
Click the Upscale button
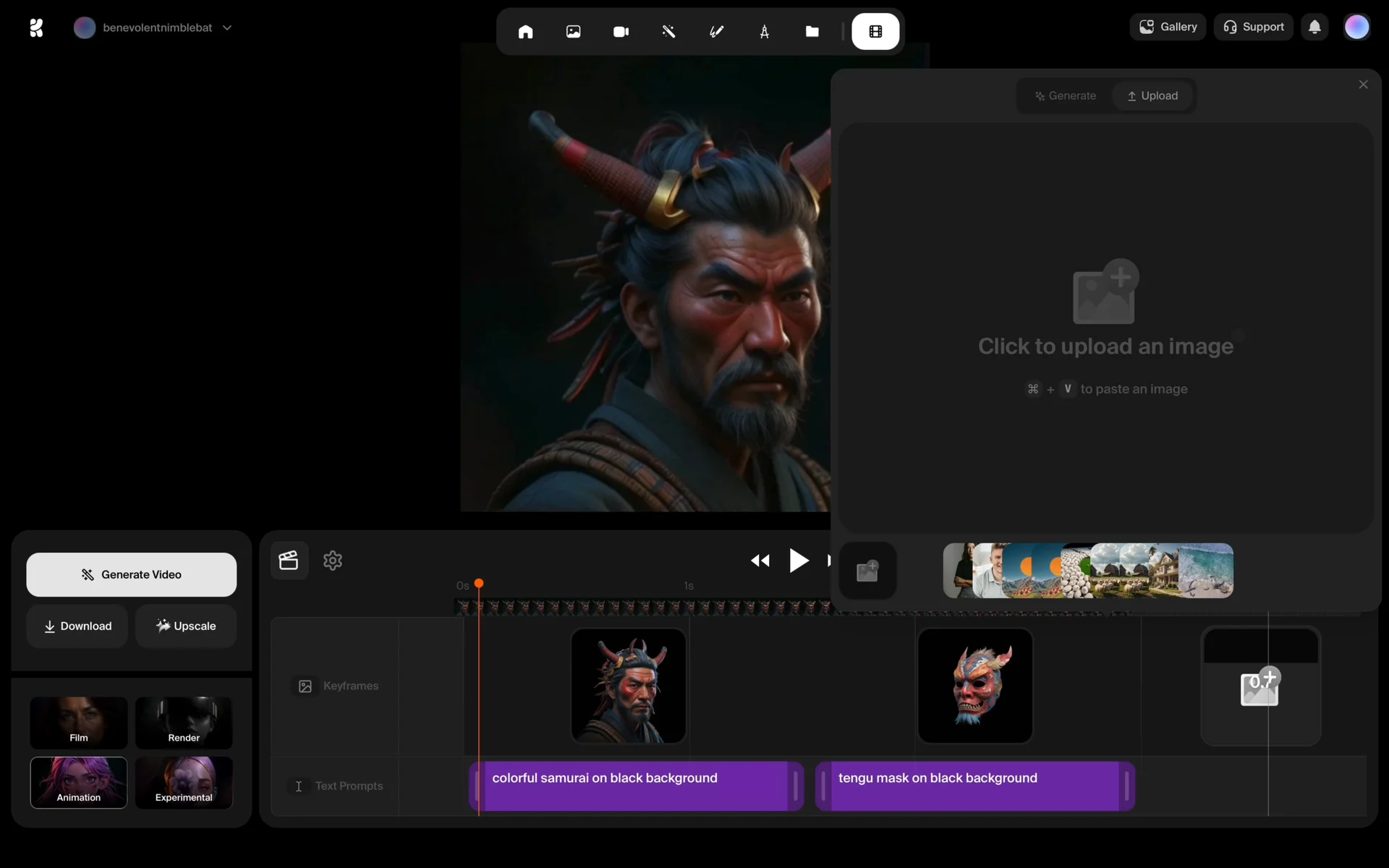[186, 626]
